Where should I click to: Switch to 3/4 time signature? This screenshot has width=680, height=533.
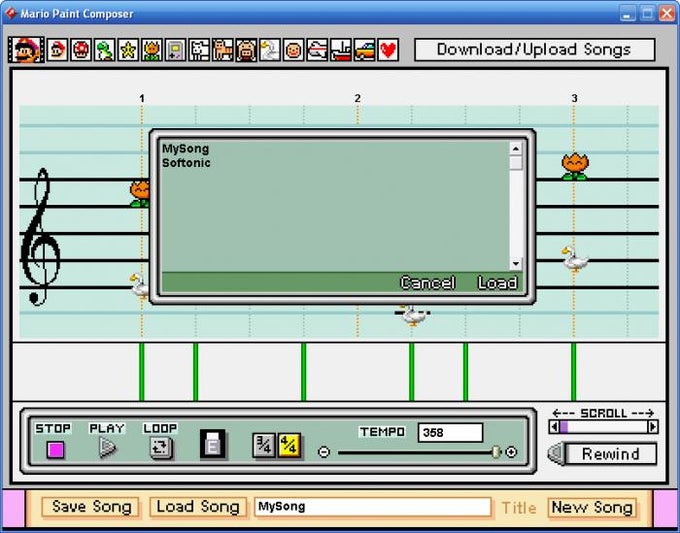click(264, 445)
